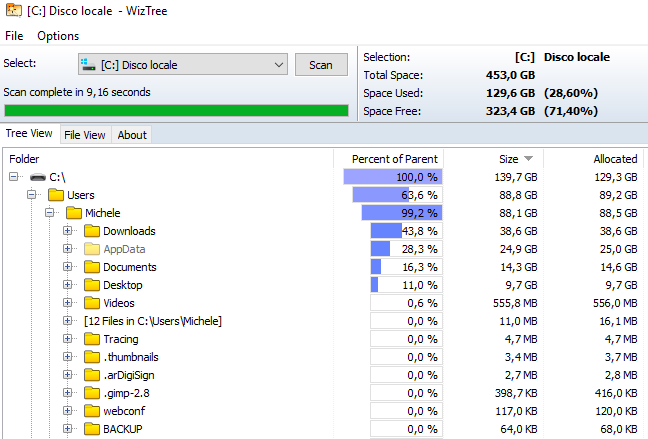Open the Options menu
The image size is (648, 439).
[x=58, y=36]
